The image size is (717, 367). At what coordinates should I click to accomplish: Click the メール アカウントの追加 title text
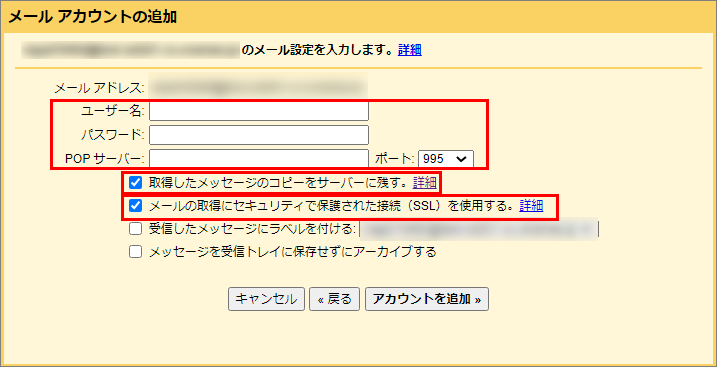(93, 17)
